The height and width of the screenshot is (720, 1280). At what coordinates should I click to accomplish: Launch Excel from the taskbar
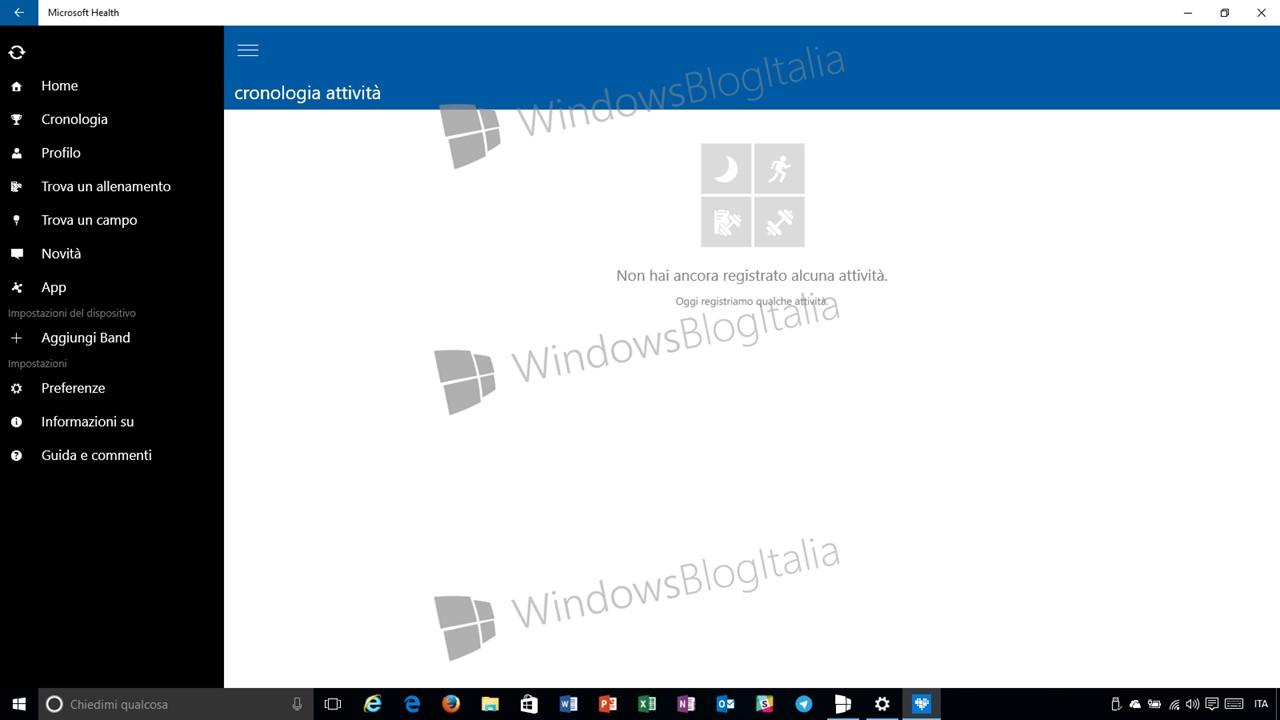point(646,704)
